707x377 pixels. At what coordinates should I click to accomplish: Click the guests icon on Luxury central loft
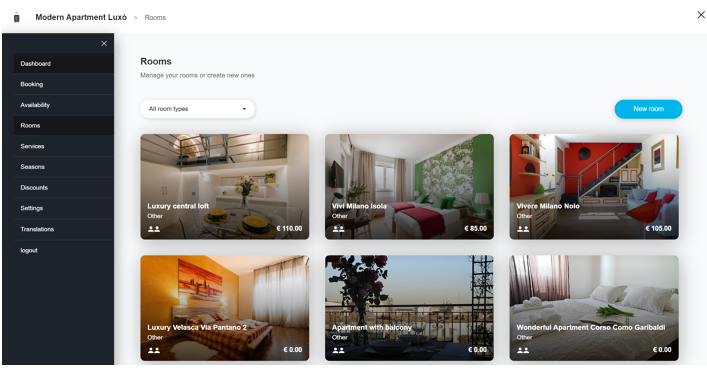click(154, 229)
